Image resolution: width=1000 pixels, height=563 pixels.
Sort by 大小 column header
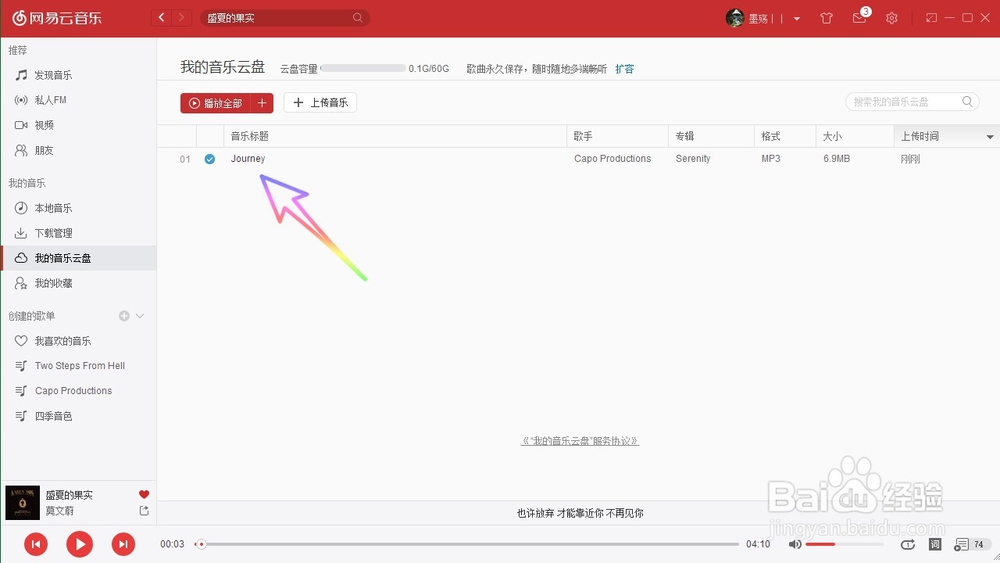pos(855,136)
